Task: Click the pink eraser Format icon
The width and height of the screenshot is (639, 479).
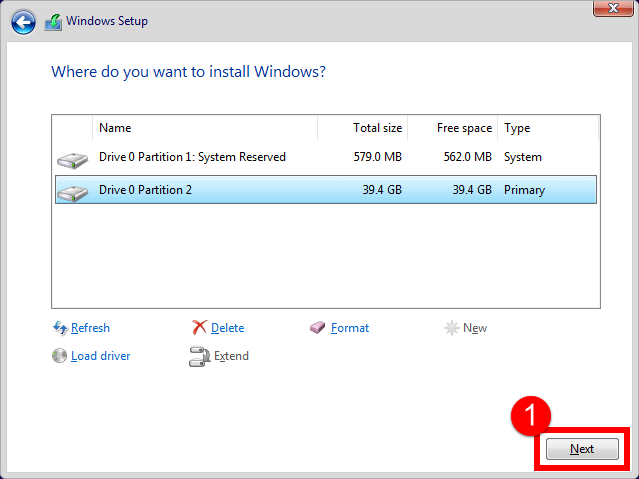Action: pos(317,327)
